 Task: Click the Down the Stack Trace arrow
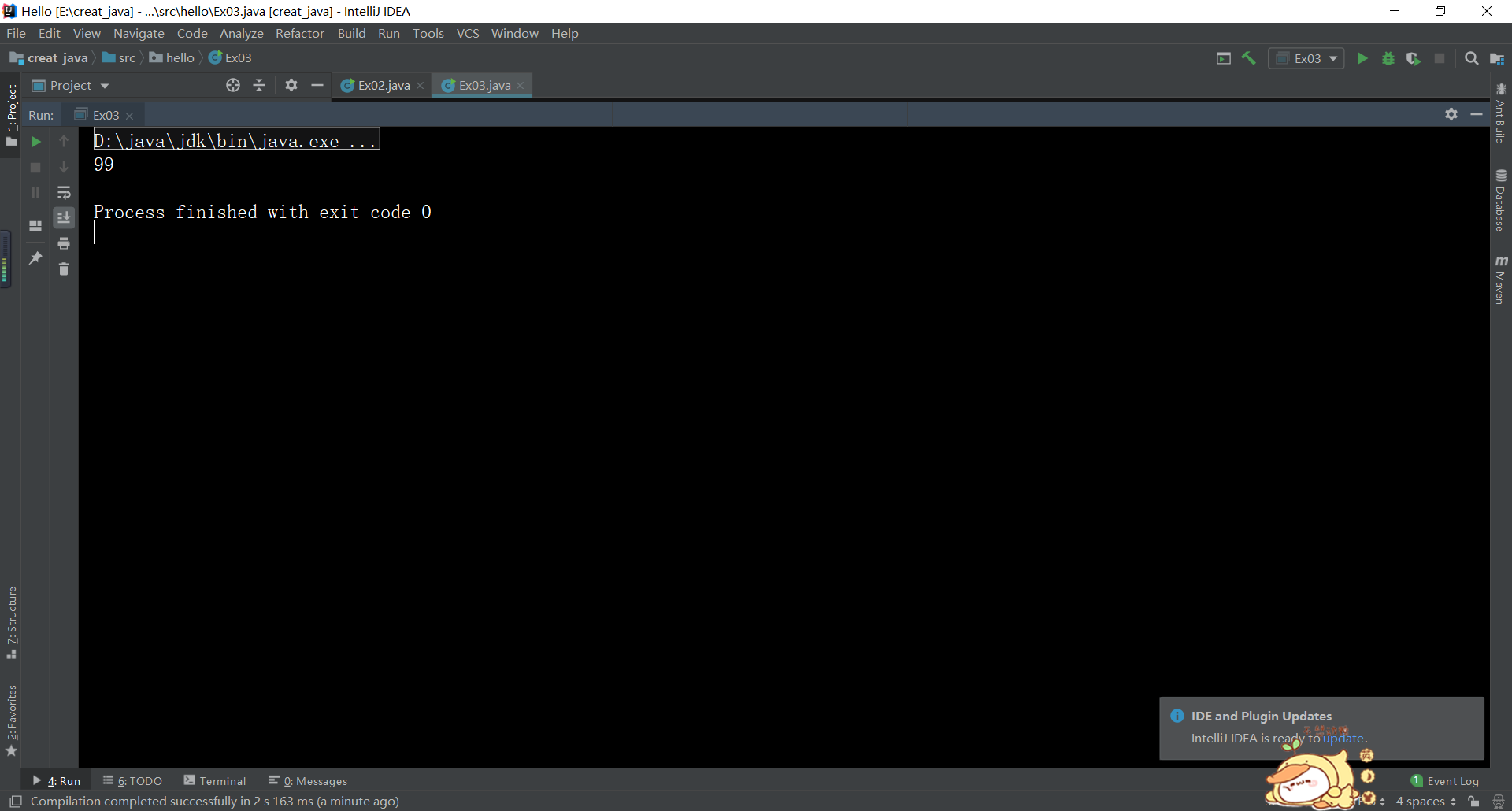tap(64, 168)
